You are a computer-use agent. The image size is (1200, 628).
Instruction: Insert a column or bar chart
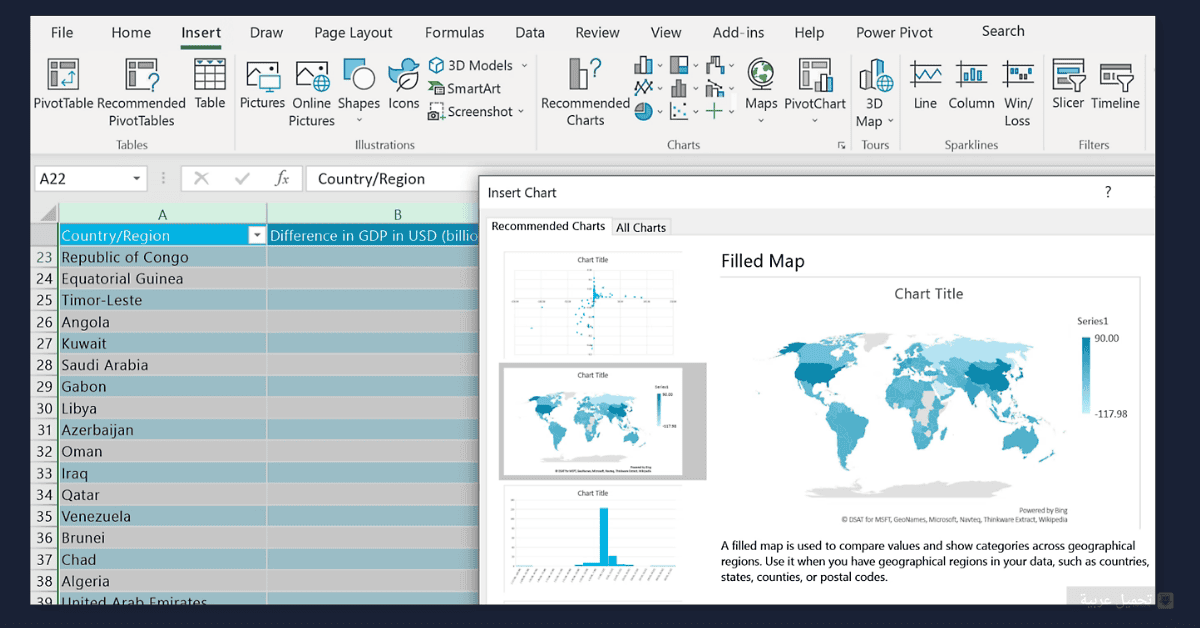[x=642, y=65]
